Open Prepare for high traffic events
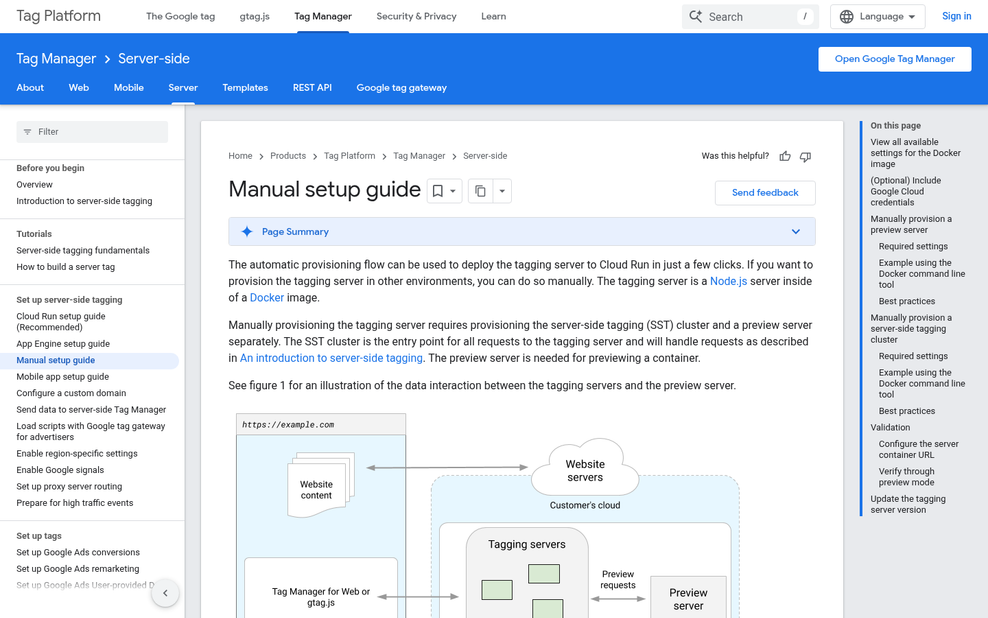 coord(75,503)
